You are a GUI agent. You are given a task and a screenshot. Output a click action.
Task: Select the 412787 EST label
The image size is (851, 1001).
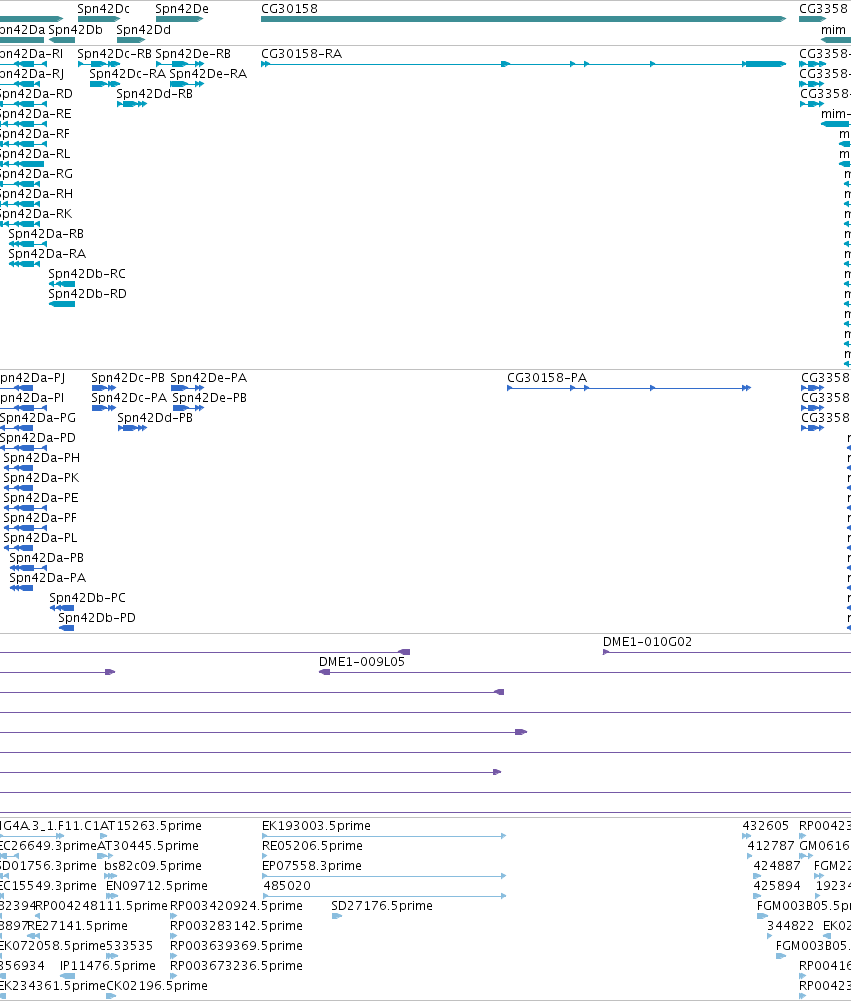pyautogui.click(x=771, y=846)
